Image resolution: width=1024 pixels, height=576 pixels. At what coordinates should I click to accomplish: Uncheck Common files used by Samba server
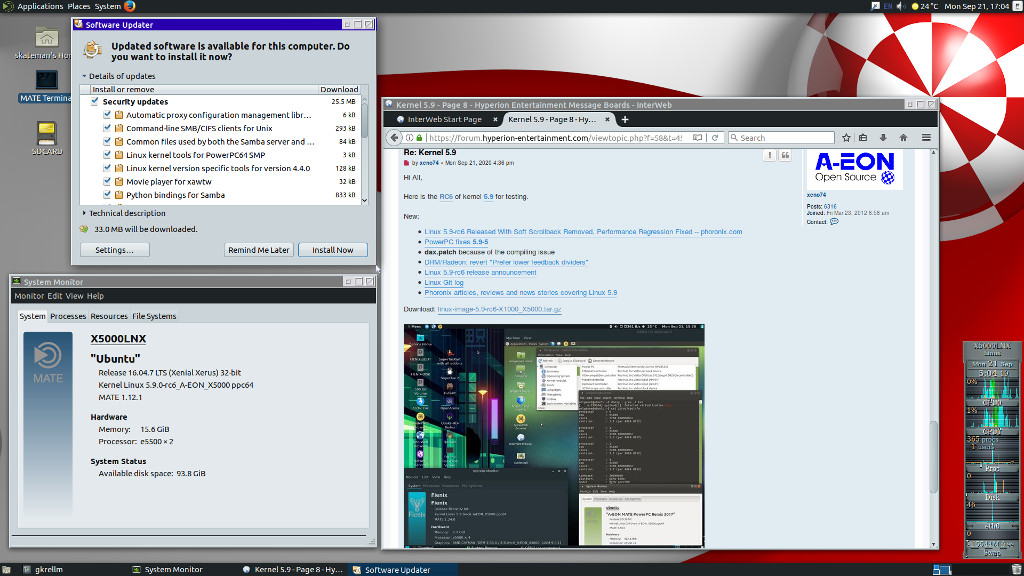tap(107, 142)
